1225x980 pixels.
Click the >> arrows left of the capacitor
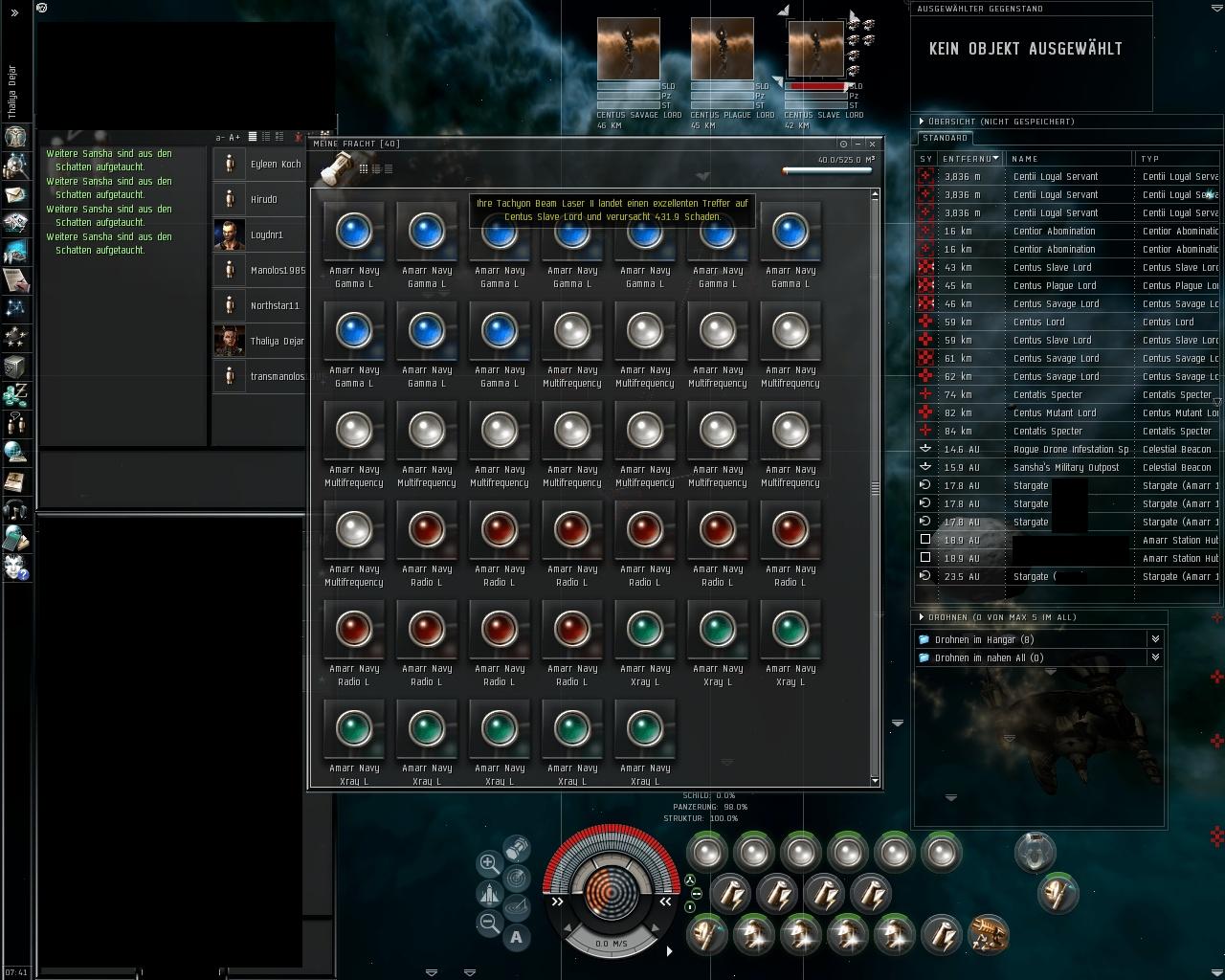pyautogui.click(x=558, y=902)
